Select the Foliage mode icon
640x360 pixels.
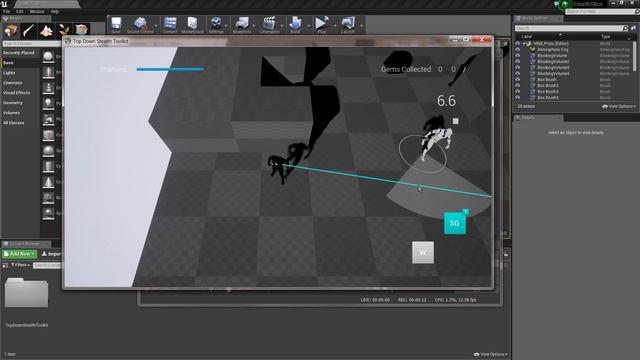tap(64, 30)
